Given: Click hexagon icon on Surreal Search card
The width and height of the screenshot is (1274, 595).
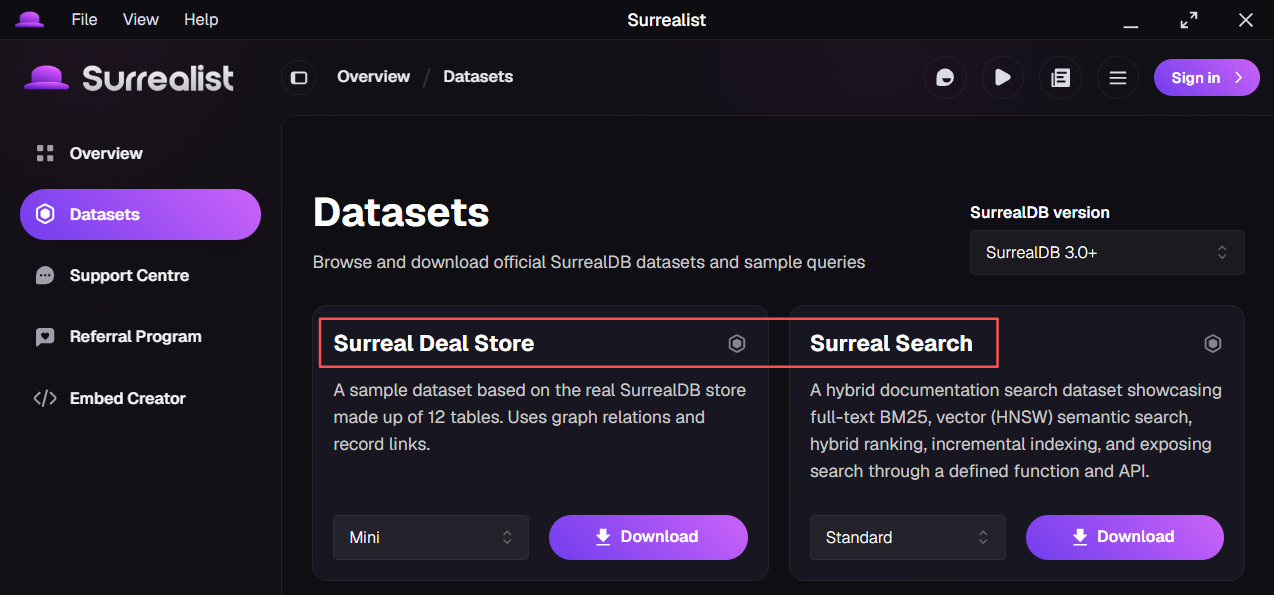Looking at the screenshot, I should click(x=1213, y=344).
